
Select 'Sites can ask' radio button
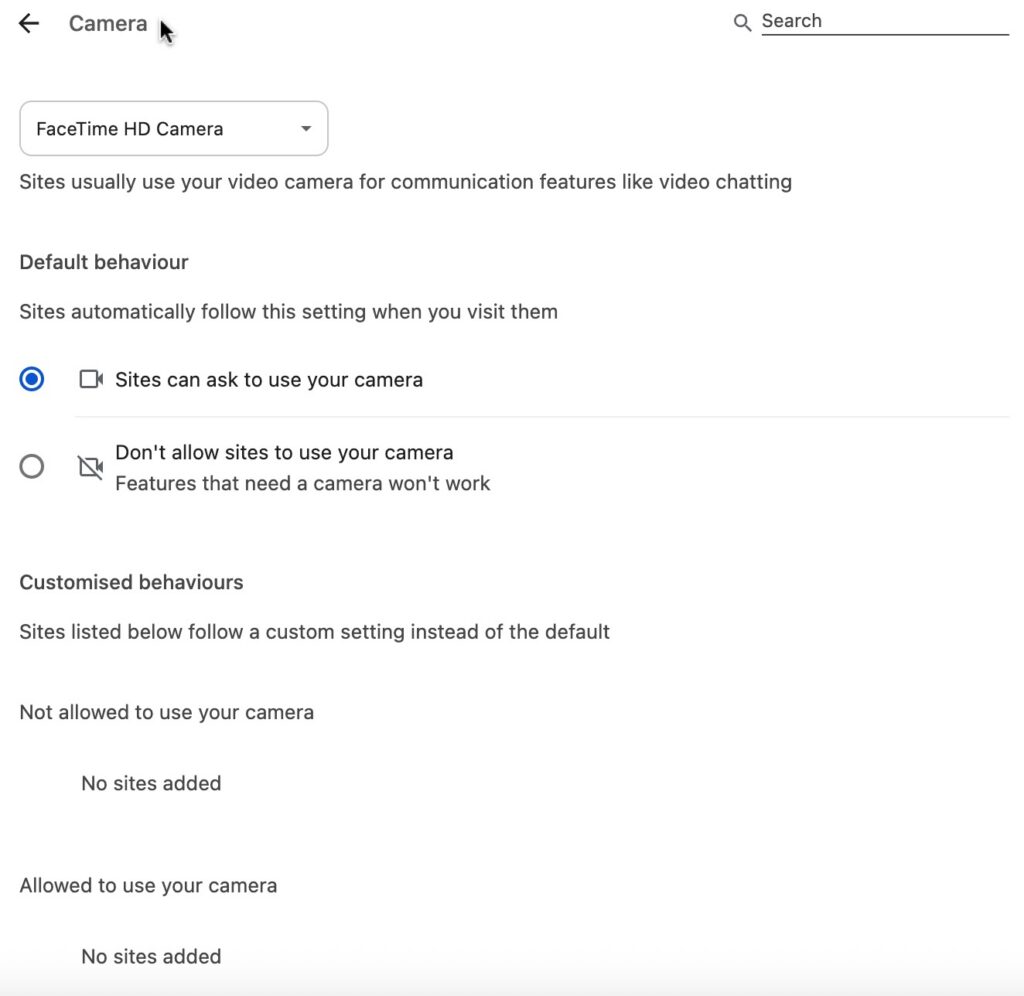pyautogui.click(x=31, y=379)
